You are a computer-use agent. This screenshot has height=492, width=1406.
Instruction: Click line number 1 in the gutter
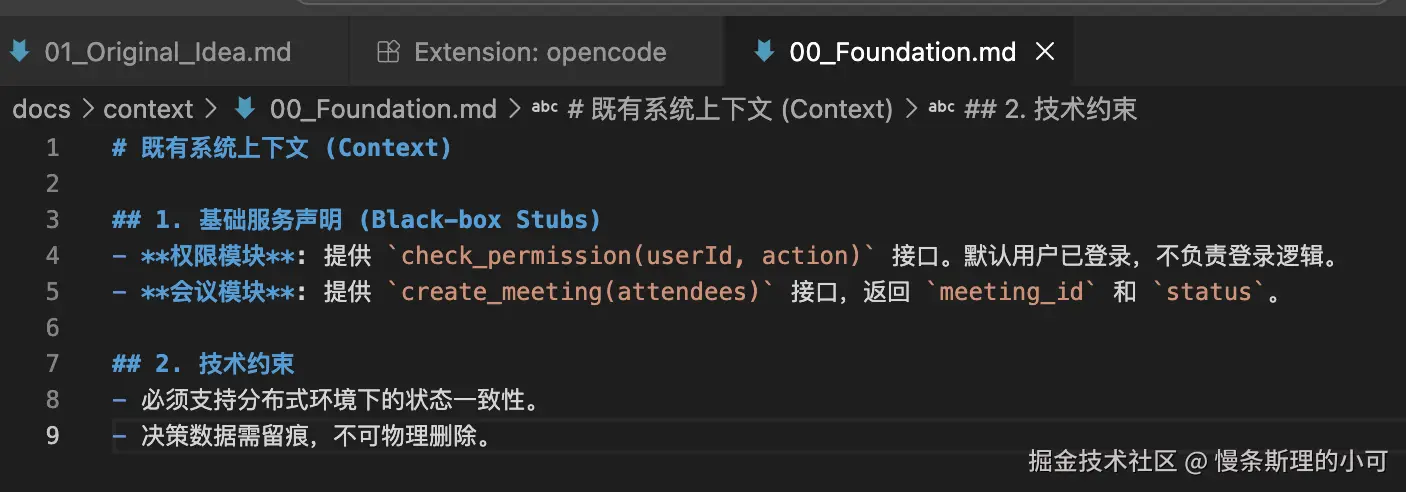(x=52, y=148)
